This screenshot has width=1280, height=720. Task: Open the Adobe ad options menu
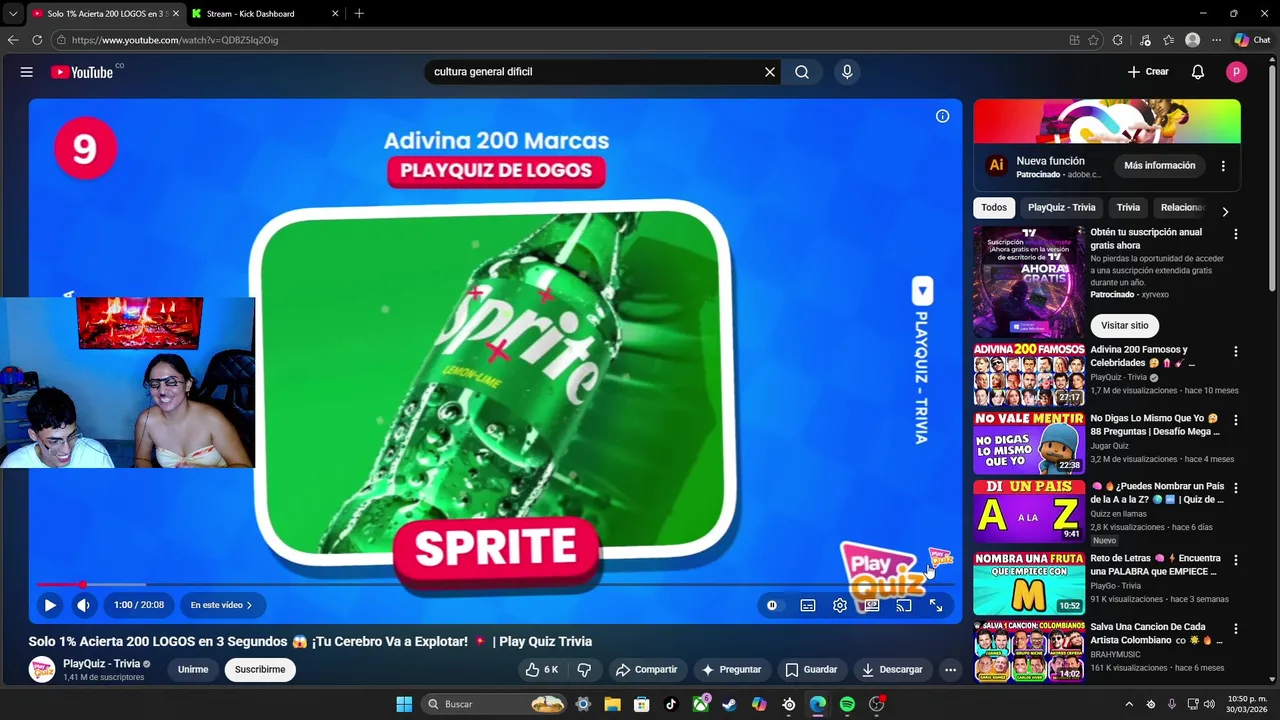pos(1223,166)
